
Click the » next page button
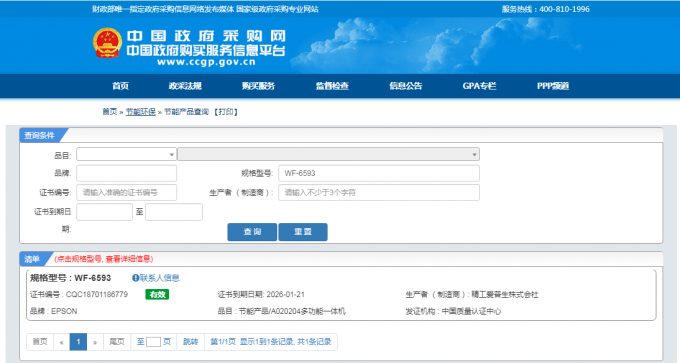tap(95, 342)
